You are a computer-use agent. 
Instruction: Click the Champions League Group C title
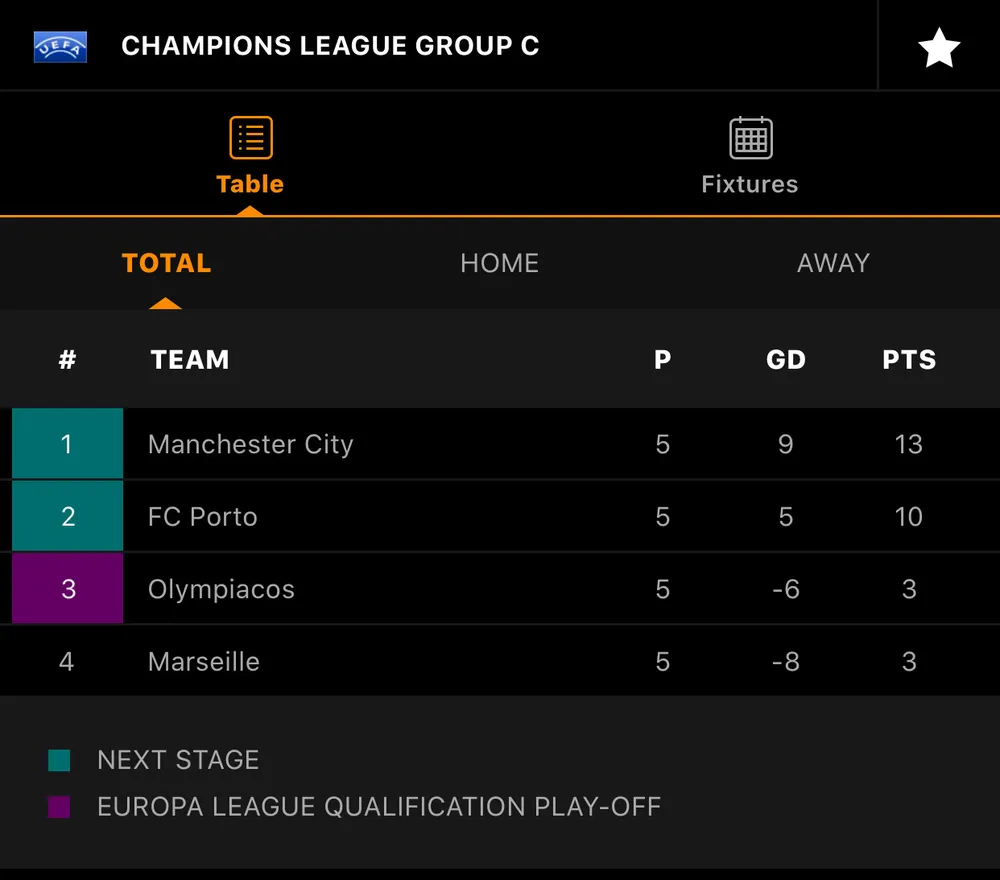[x=330, y=46]
